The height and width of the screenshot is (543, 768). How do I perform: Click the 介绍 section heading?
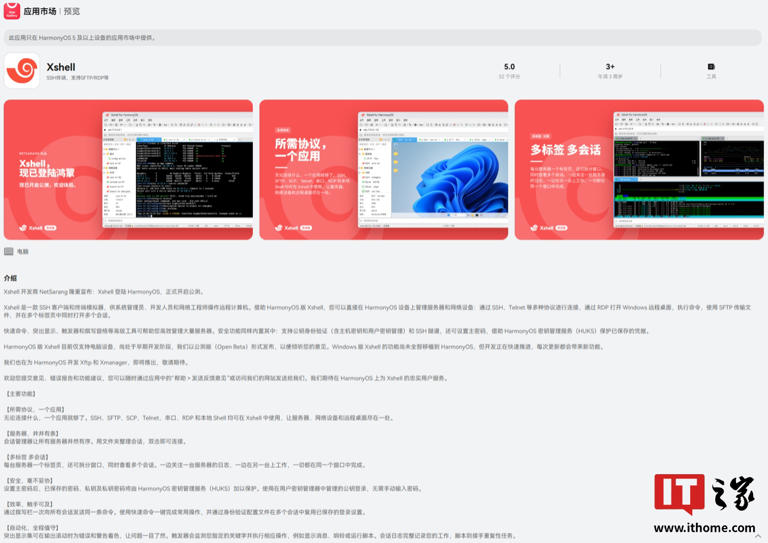[x=10, y=278]
